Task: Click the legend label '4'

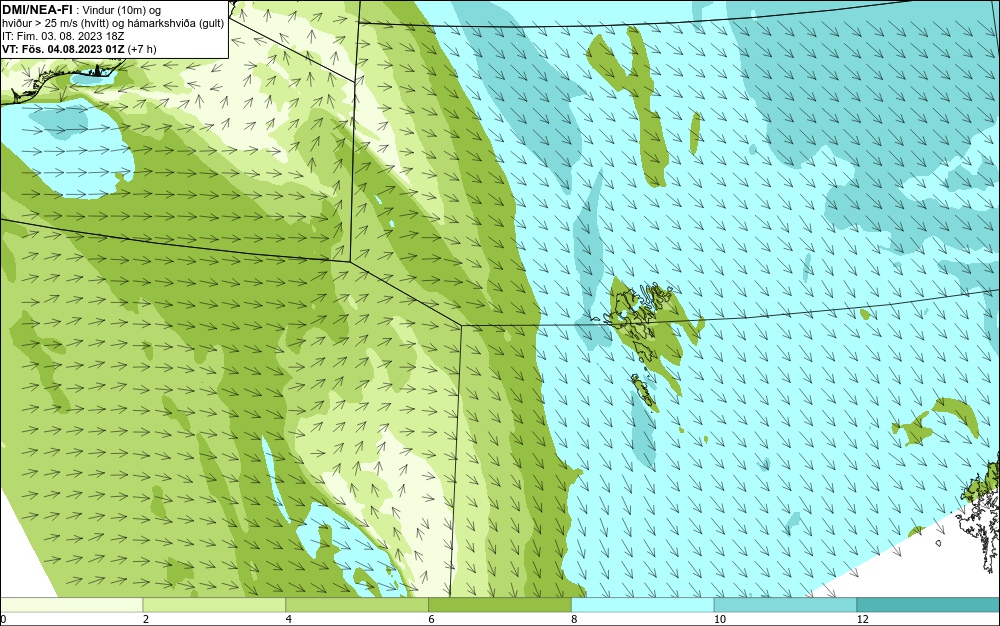Action: click(x=289, y=619)
